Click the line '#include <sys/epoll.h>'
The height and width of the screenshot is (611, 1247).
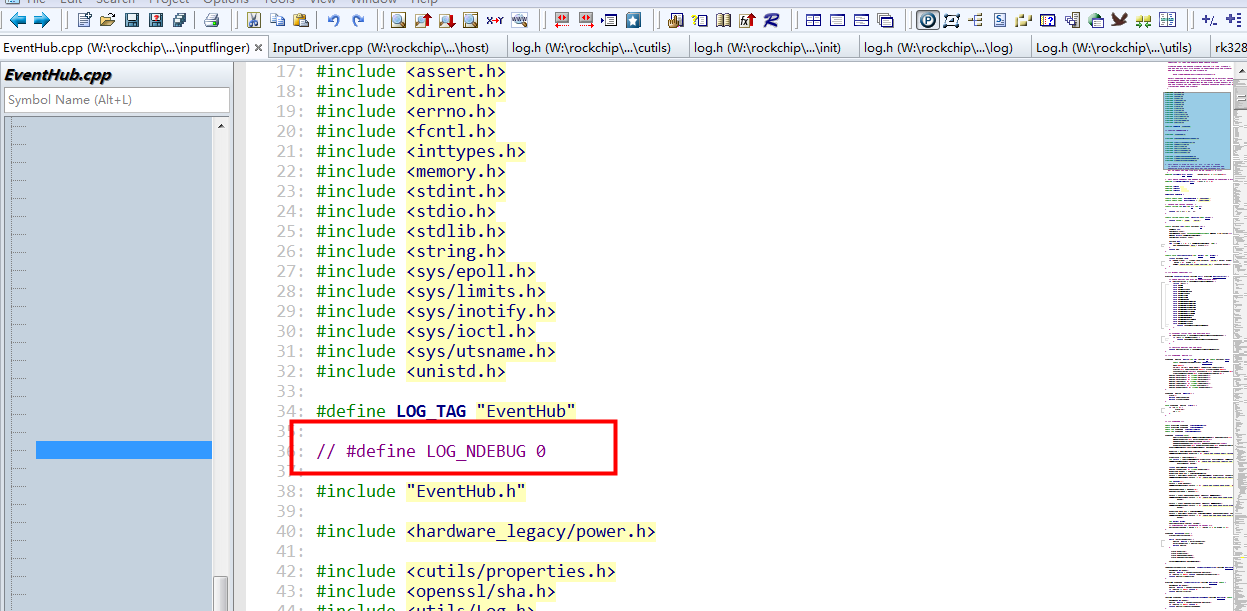tap(425, 271)
